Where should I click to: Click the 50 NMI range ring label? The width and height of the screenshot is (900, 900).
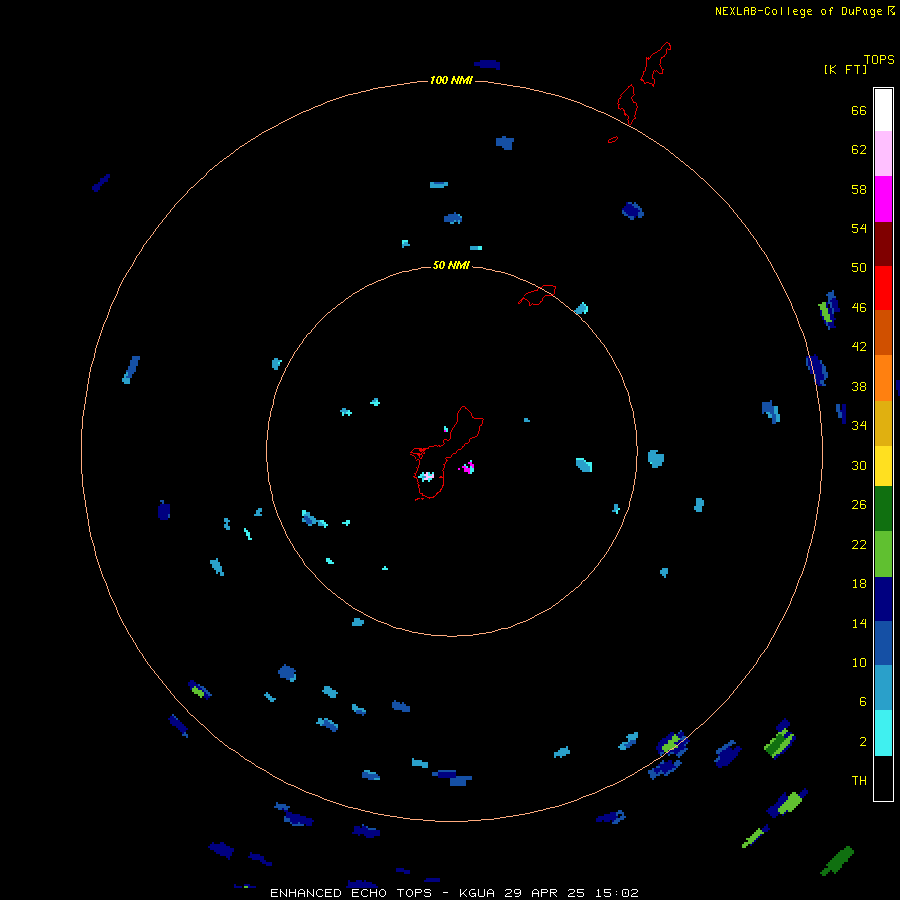[451, 265]
